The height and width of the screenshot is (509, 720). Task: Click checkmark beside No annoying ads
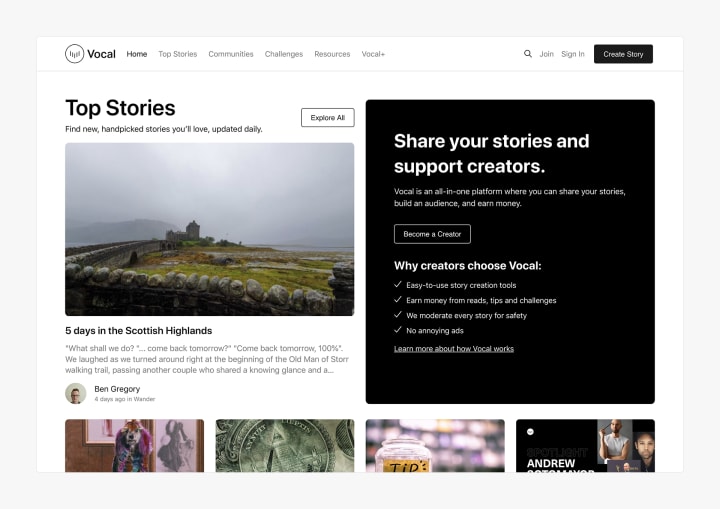point(398,330)
